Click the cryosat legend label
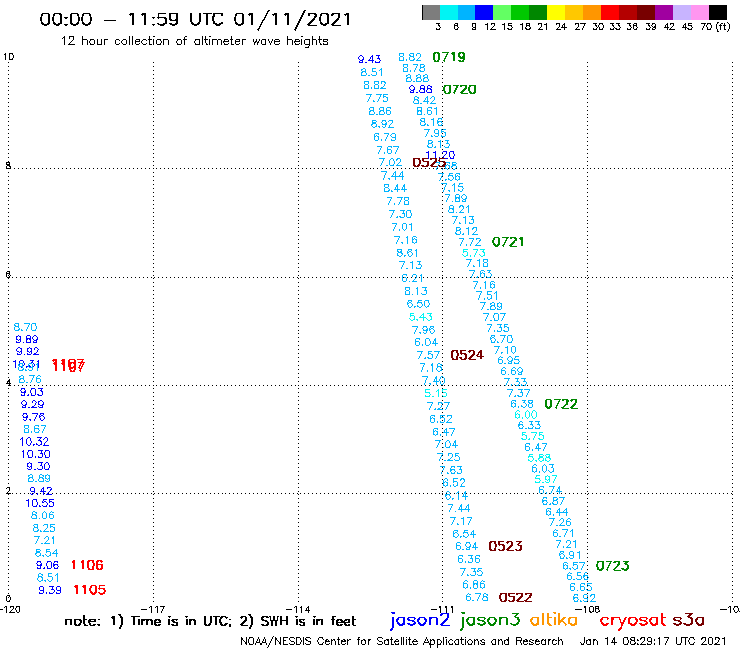Viewport: 740px width, 650px height. 633,621
